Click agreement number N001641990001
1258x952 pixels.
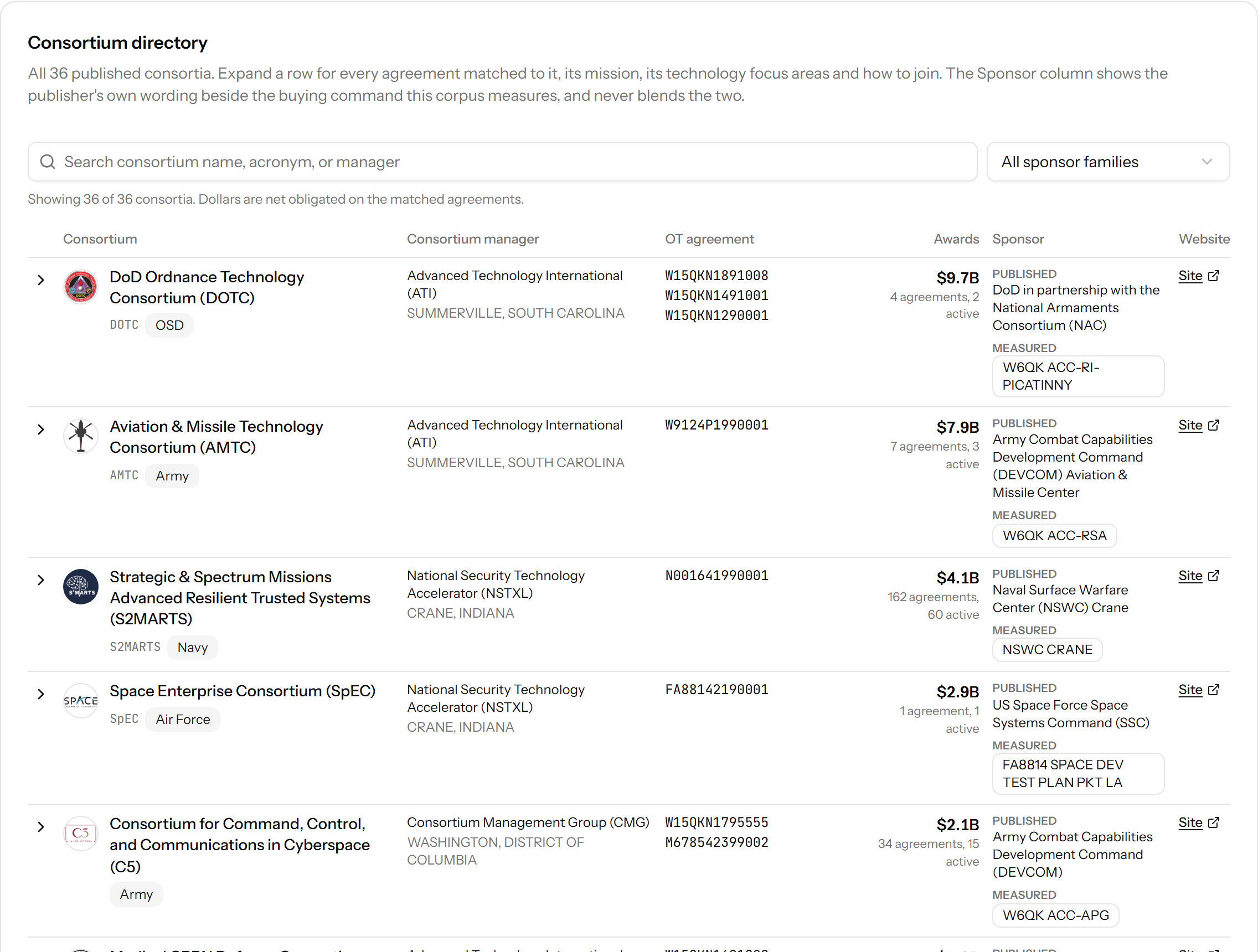point(716,576)
